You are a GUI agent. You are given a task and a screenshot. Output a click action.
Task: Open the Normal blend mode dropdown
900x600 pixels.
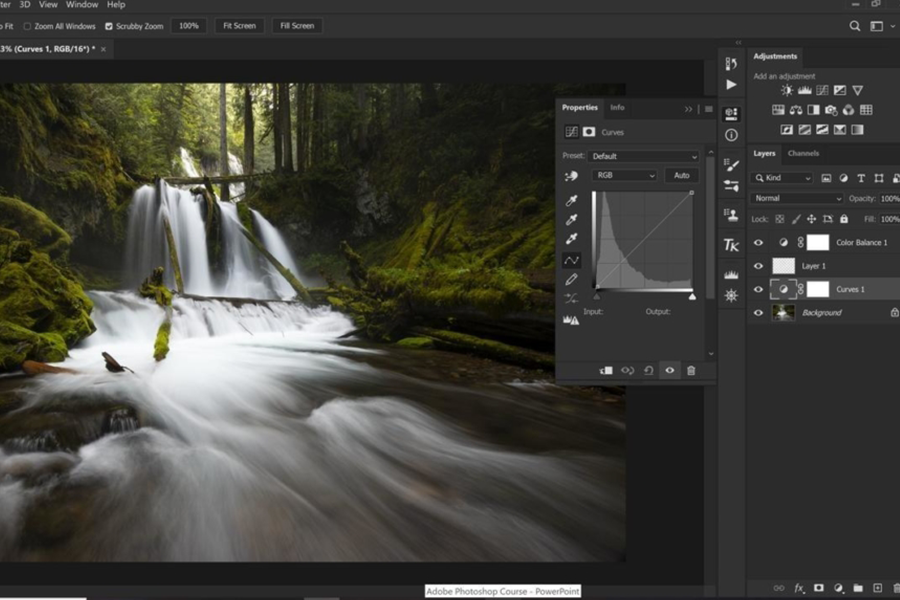[x=797, y=198]
